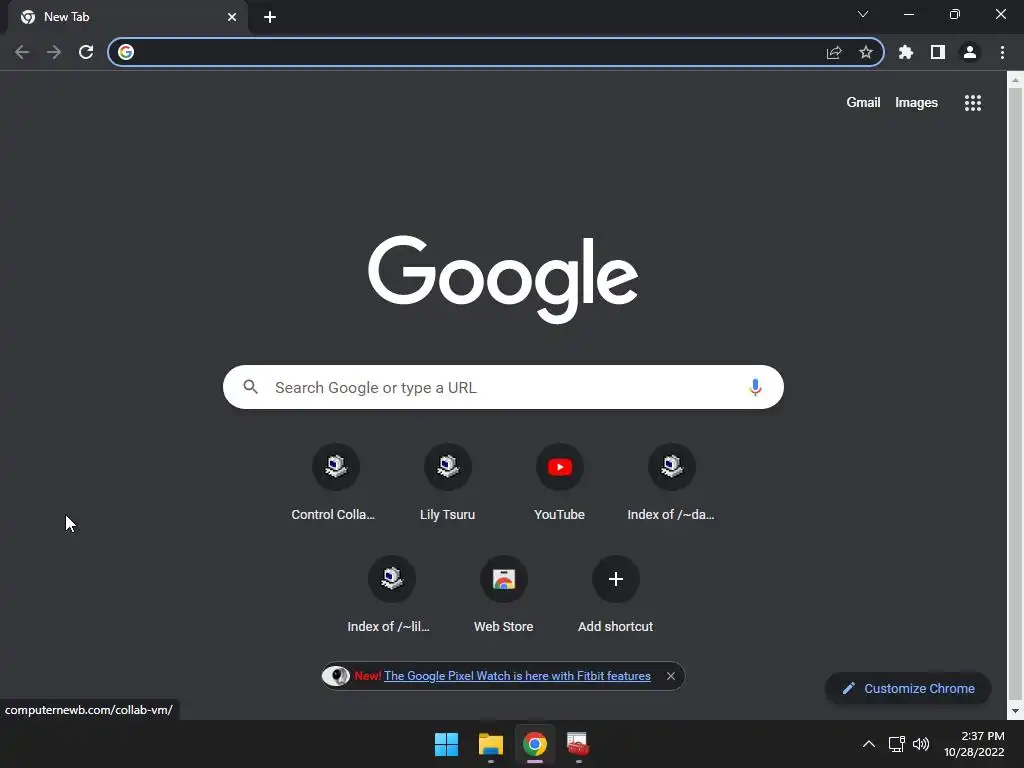Click Add shortcut plus button
The image size is (1024, 768).
[x=615, y=579]
